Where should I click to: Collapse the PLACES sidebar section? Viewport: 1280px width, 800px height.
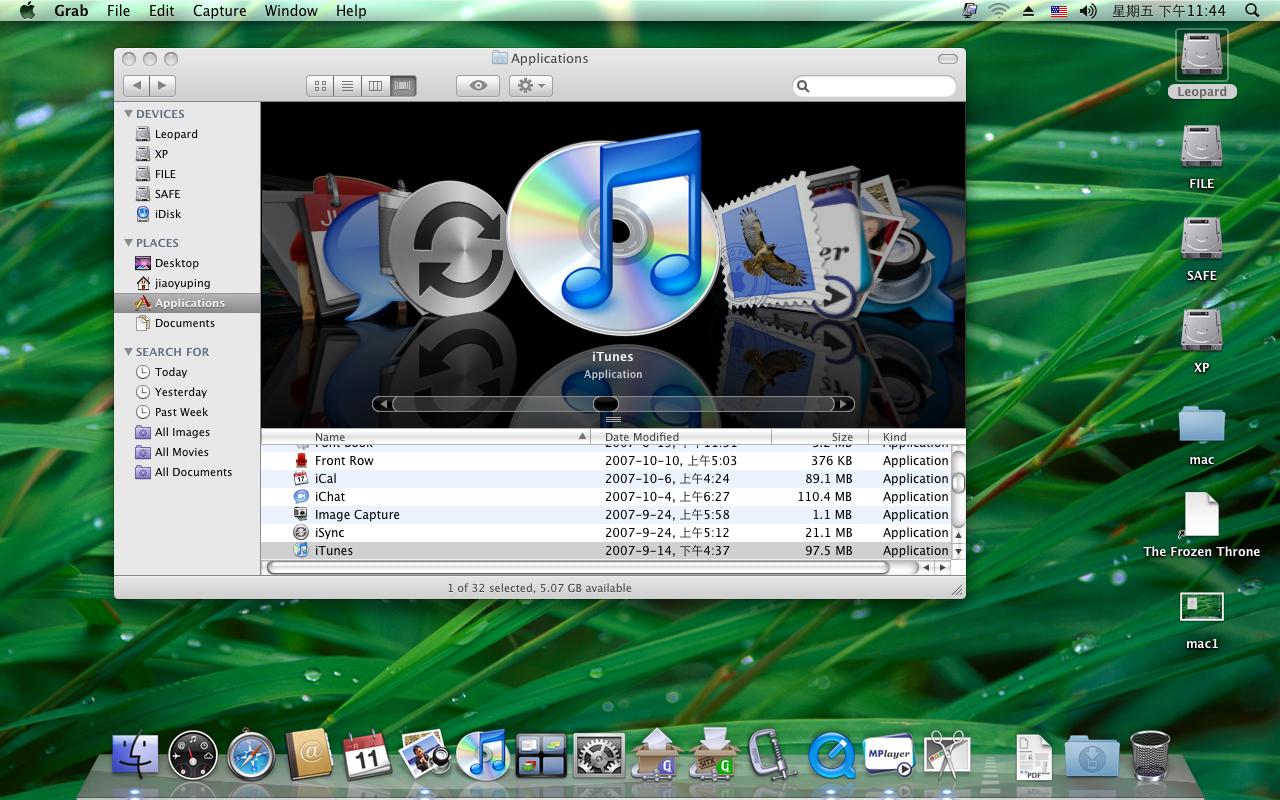[x=128, y=243]
